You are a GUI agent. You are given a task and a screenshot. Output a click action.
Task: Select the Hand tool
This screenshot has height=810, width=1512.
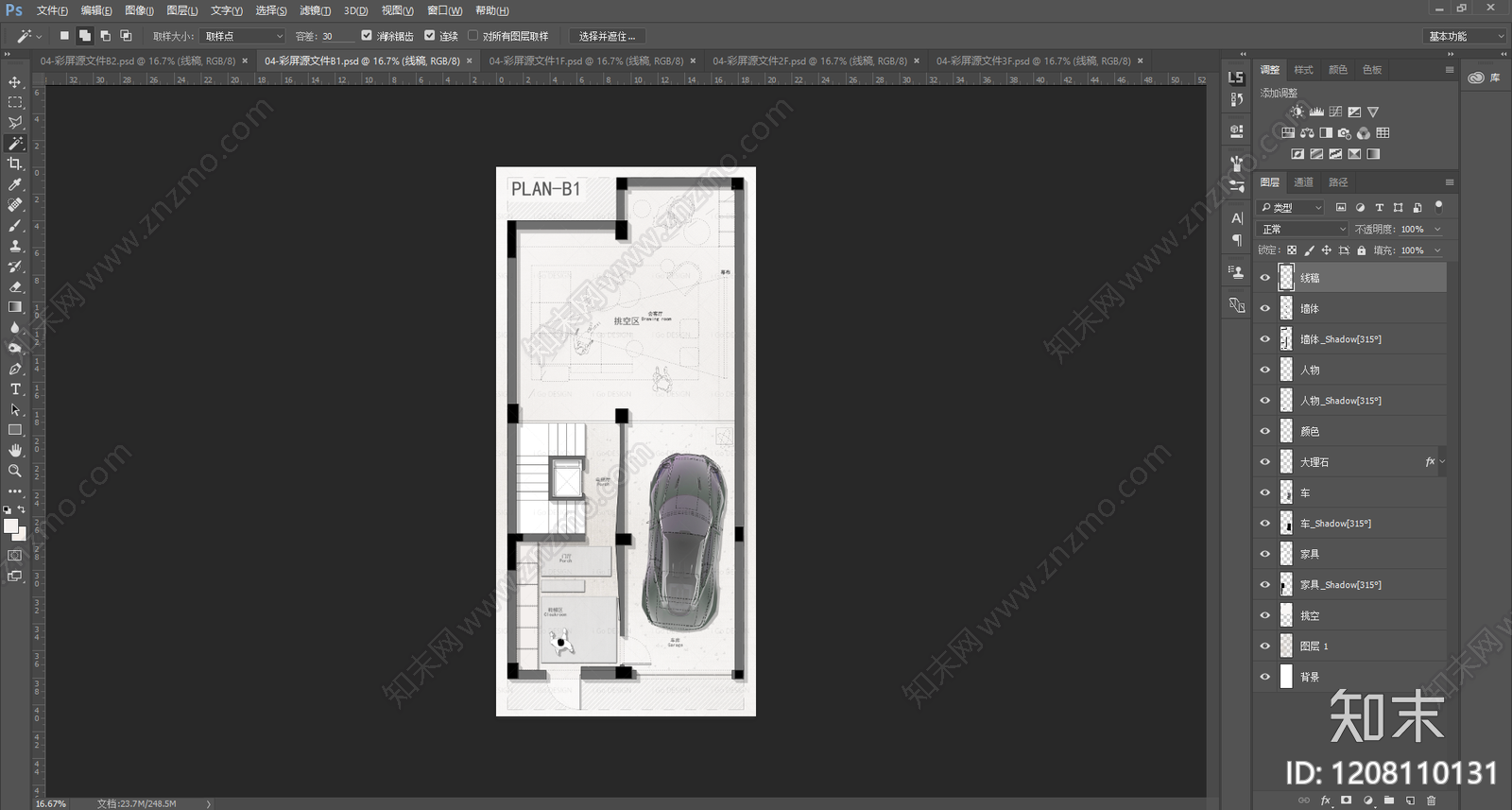coord(15,451)
